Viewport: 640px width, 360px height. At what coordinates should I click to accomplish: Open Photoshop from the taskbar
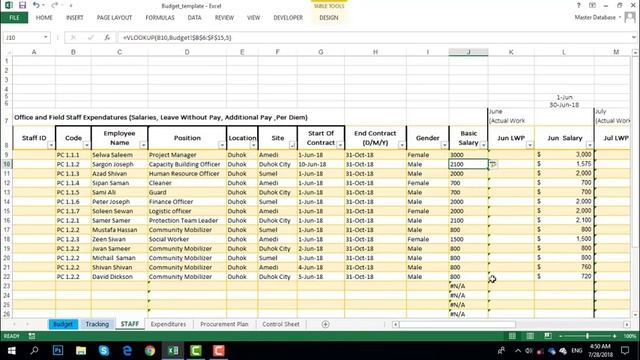[x=58, y=351]
